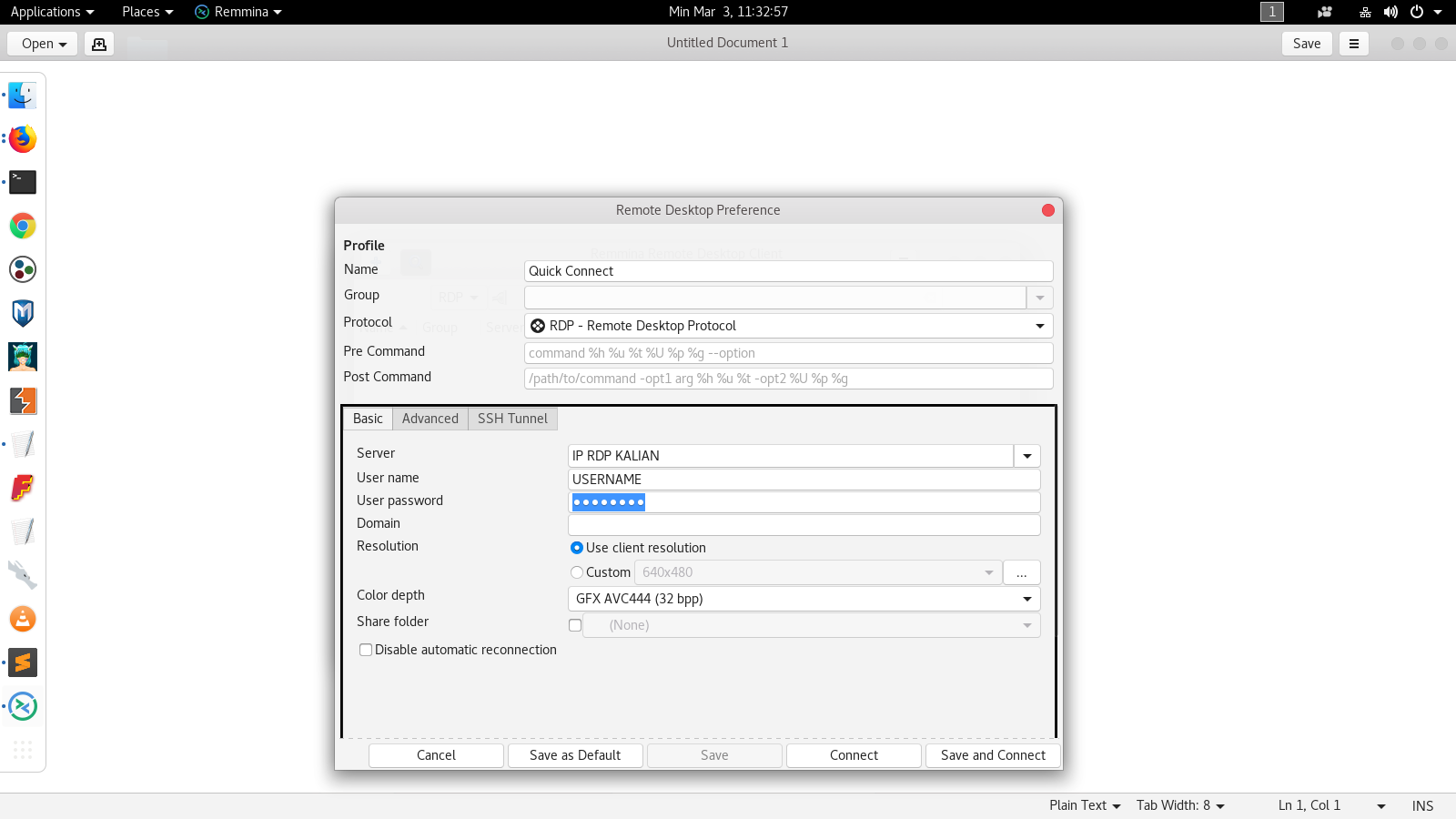Open Google Chrome from the dock
The image size is (1456, 819).
pyautogui.click(x=23, y=226)
